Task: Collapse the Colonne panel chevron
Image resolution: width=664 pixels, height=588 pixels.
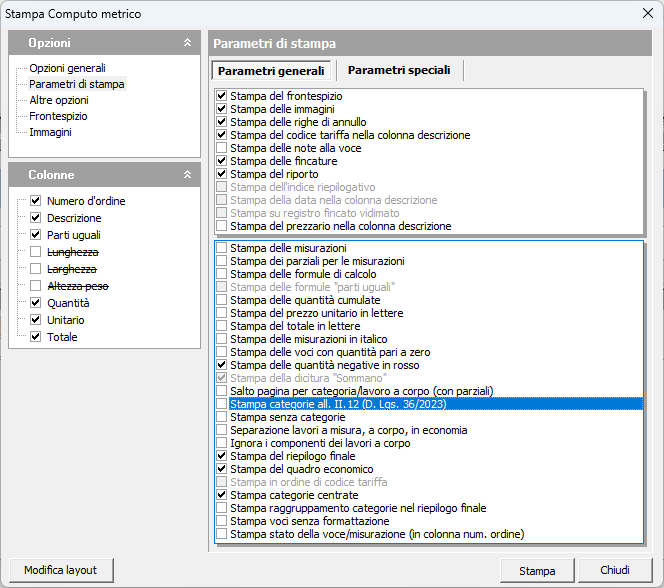Action: pyautogui.click(x=187, y=175)
